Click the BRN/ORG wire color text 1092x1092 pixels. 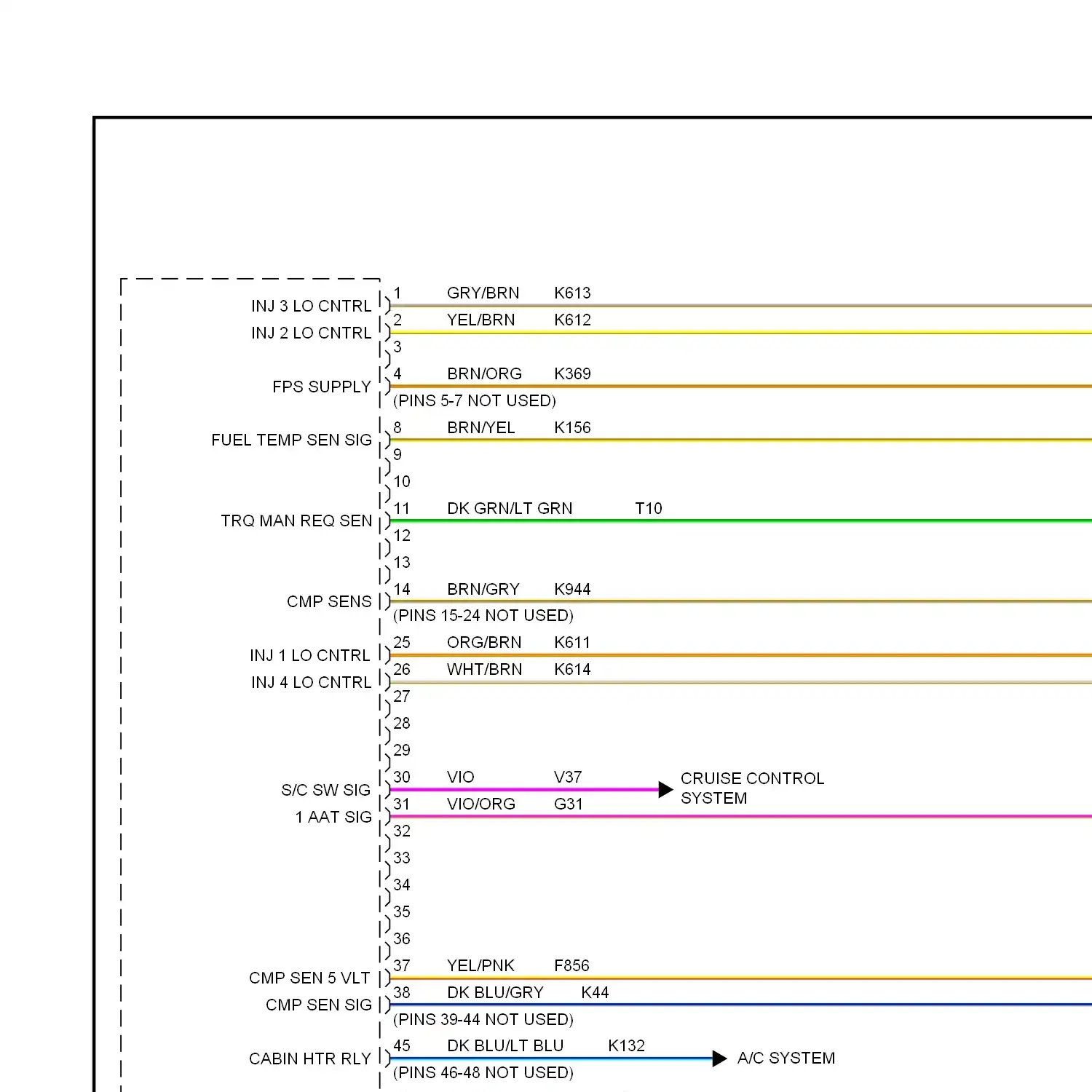click(485, 373)
